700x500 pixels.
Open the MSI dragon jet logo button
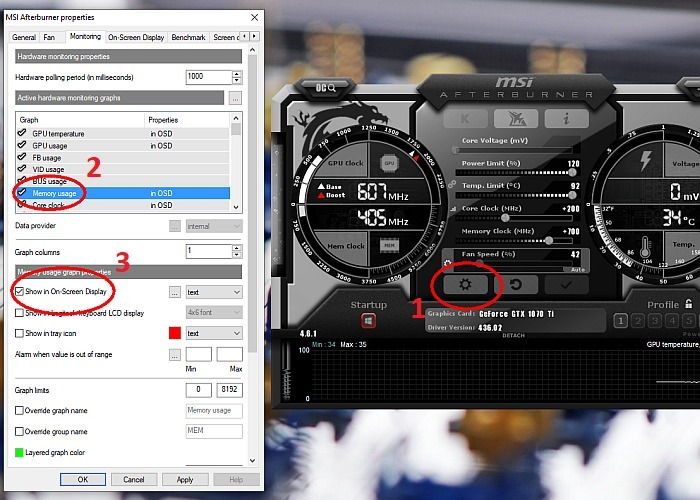coord(516,119)
